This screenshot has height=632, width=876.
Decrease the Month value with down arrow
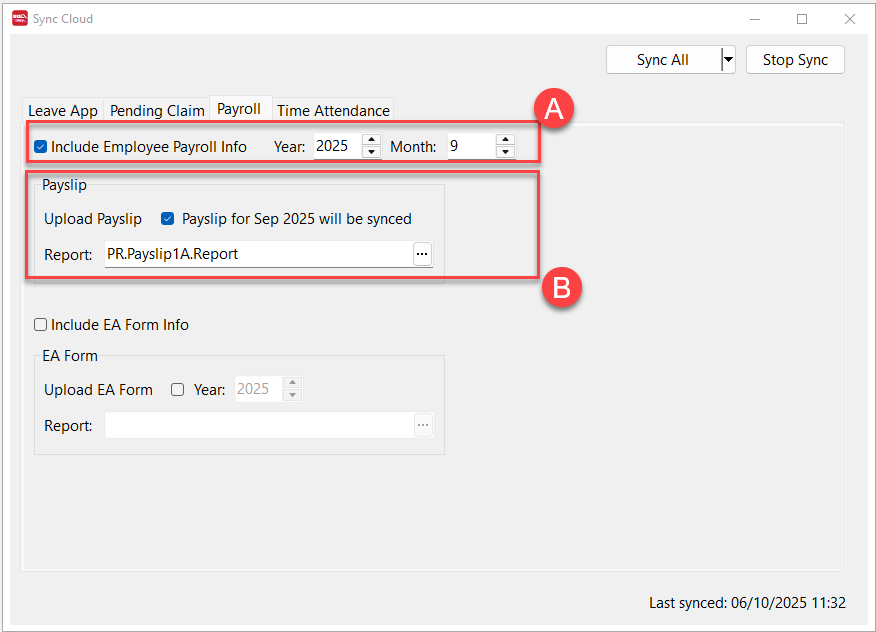(505, 152)
